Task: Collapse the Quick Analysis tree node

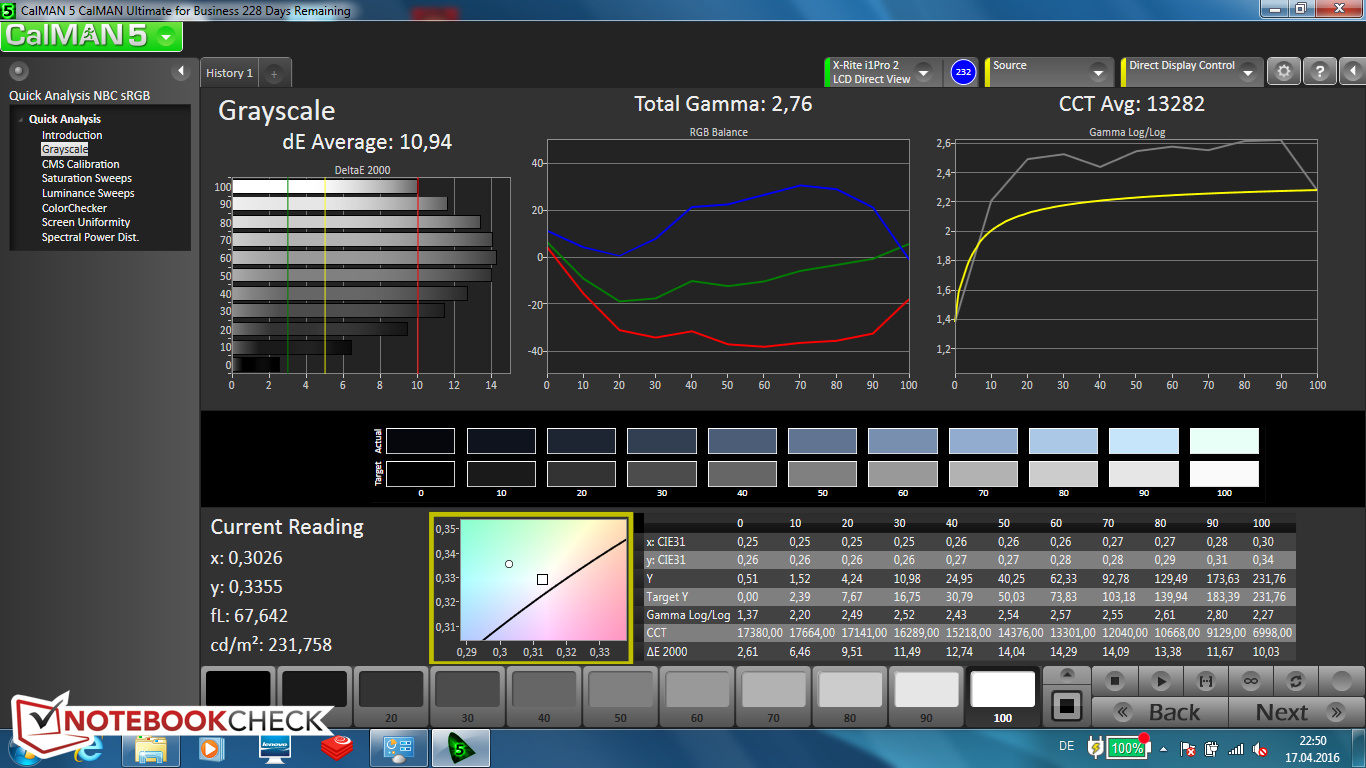Action: 21,119
